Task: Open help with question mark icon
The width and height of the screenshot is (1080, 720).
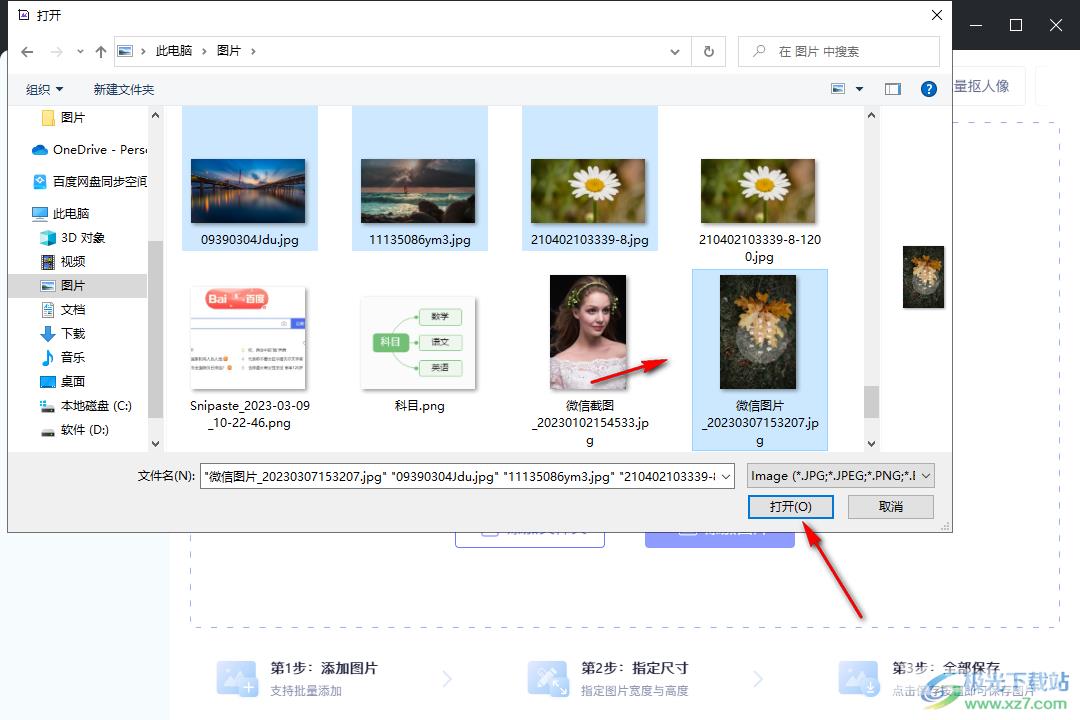Action: pos(928,89)
